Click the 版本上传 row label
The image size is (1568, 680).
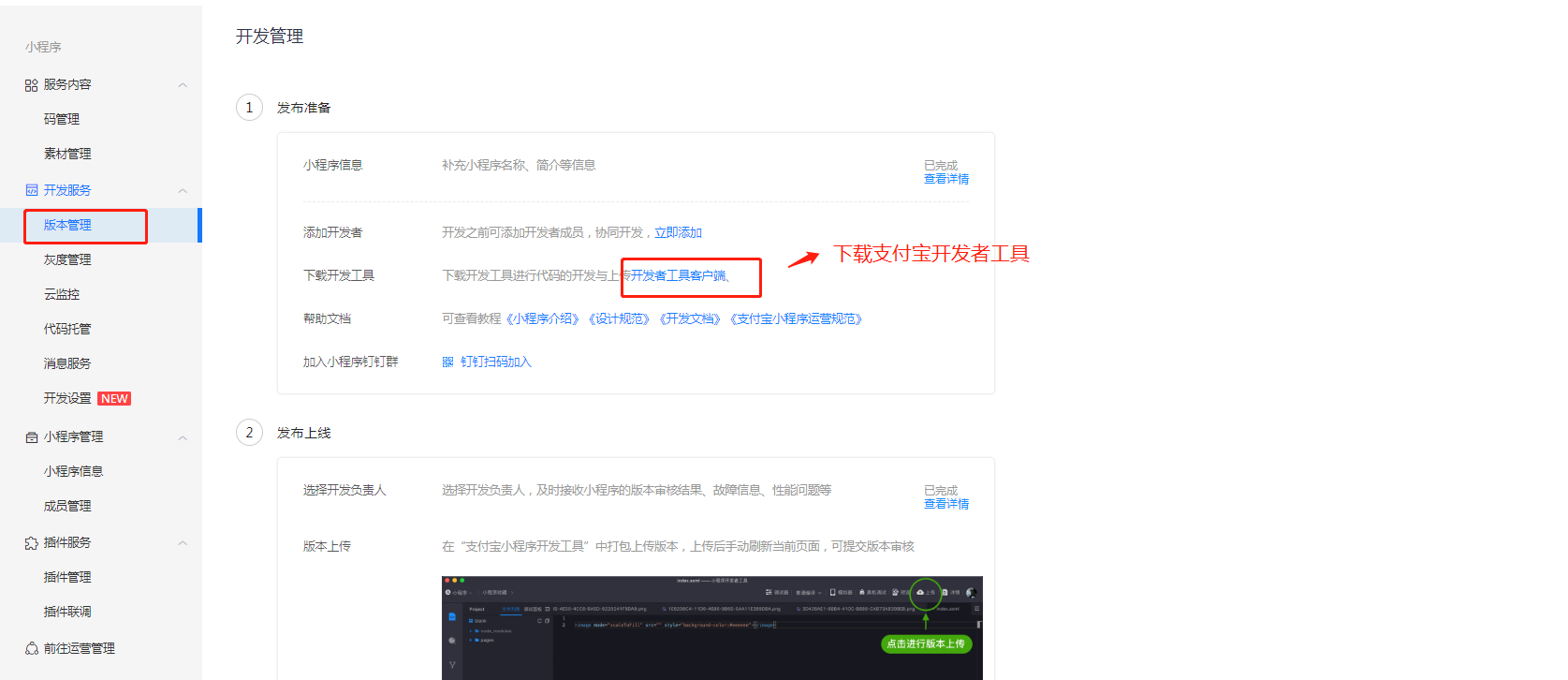(327, 546)
